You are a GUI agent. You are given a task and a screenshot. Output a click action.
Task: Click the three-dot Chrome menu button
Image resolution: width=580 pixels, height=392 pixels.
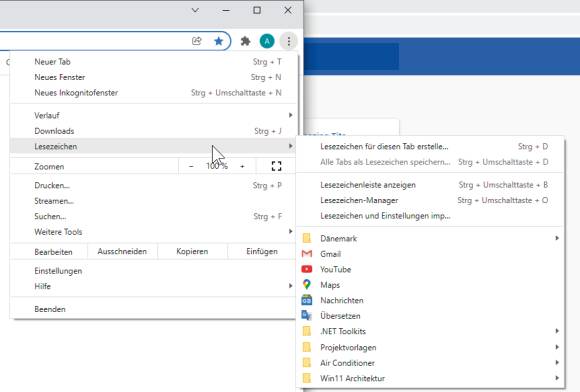coord(289,41)
